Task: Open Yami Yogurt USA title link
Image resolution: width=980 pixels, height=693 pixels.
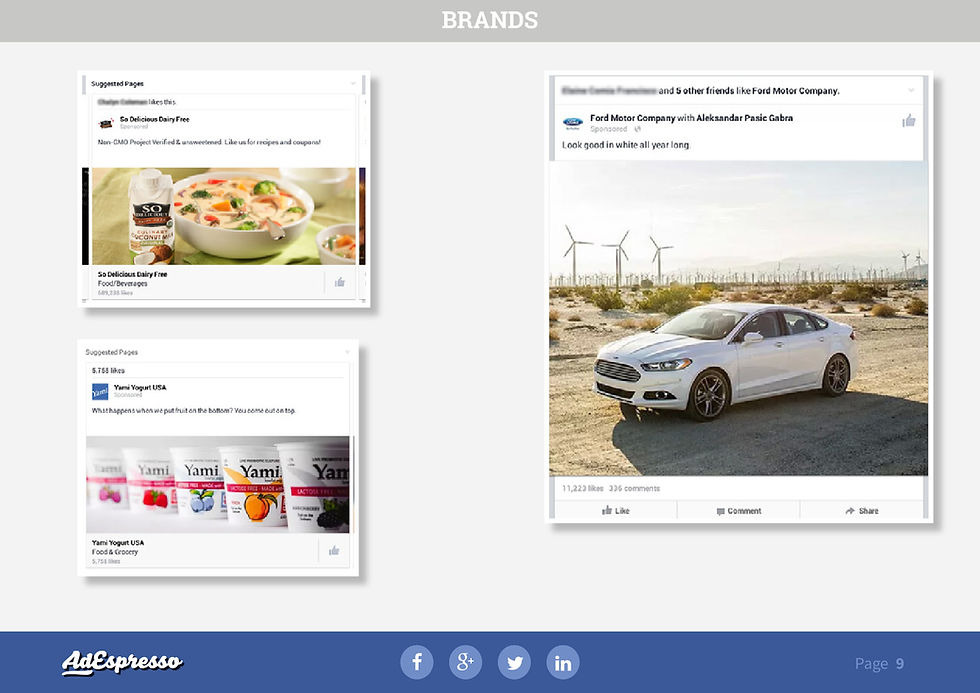Action: [x=140, y=387]
